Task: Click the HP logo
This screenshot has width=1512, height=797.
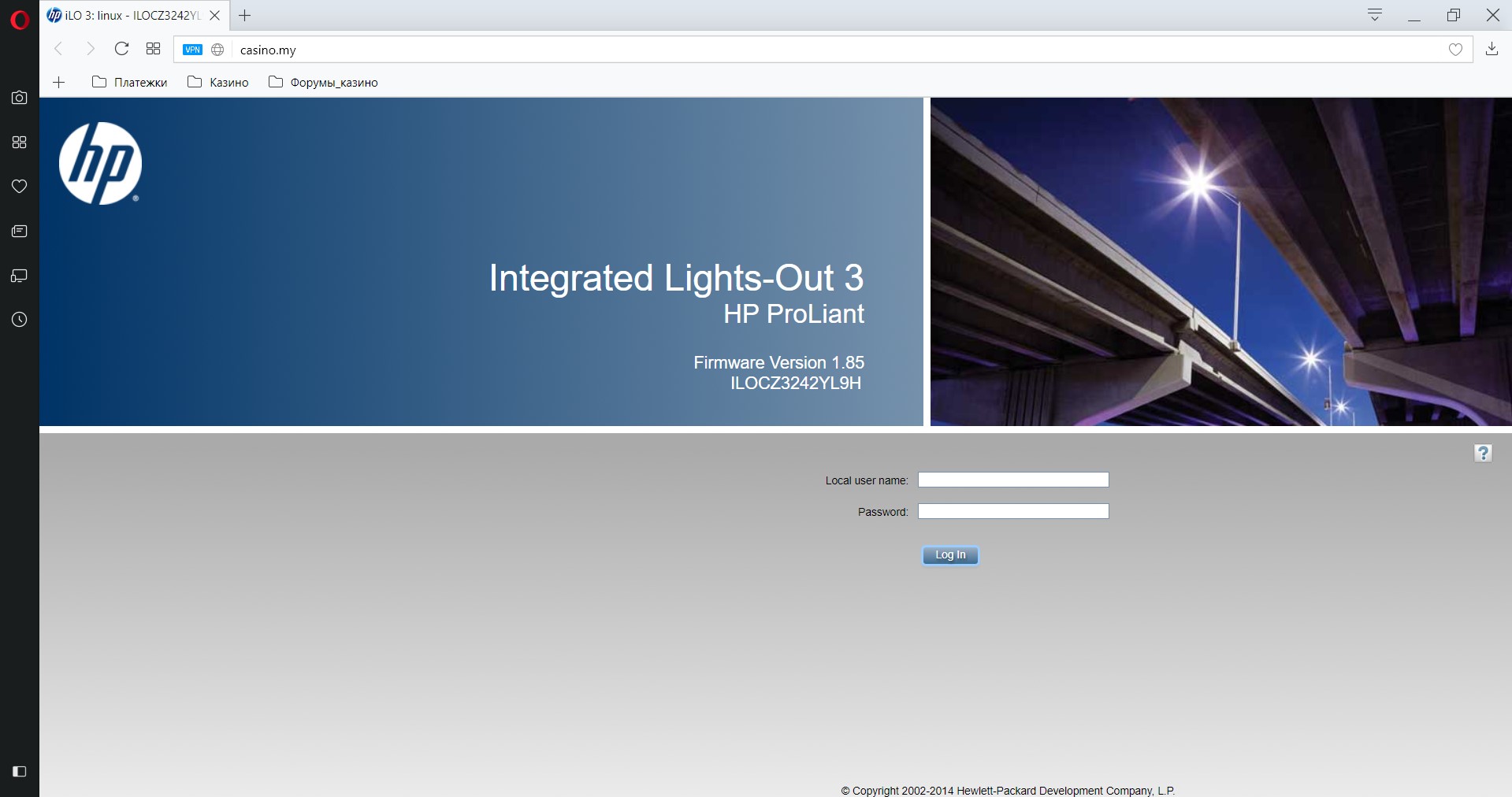Action: click(100, 163)
